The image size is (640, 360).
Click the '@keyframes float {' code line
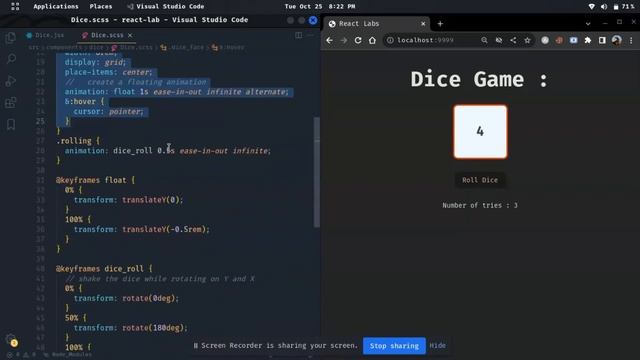coord(95,180)
